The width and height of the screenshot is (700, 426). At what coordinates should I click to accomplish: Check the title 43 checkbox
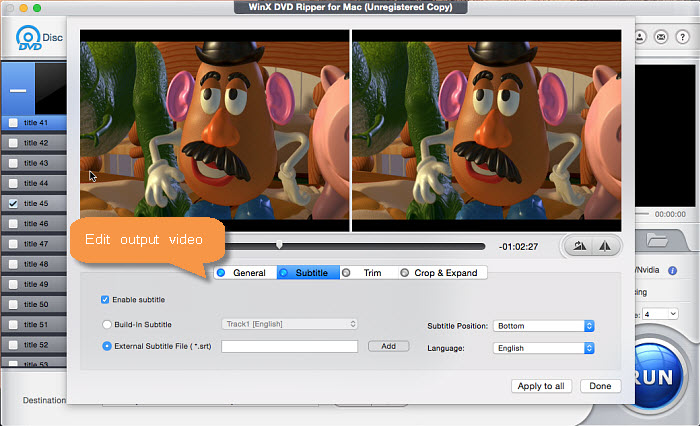click(13, 163)
